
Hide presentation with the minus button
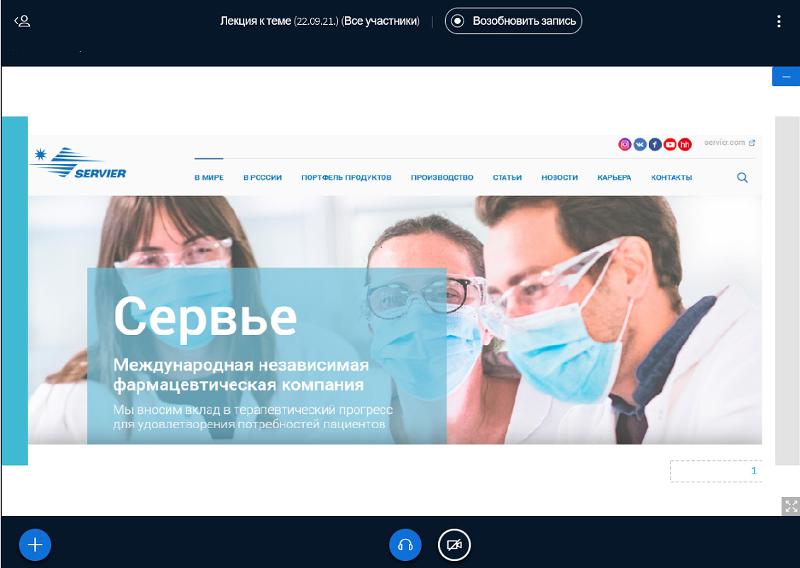[786, 77]
